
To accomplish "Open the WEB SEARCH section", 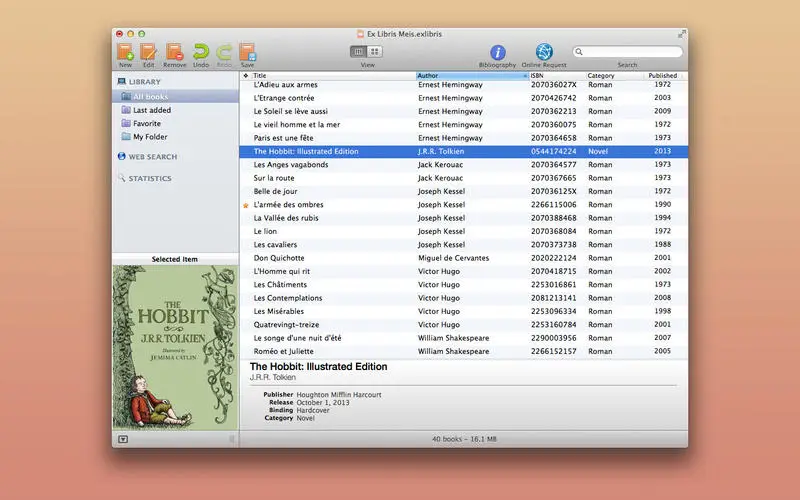I will [153, 157].
